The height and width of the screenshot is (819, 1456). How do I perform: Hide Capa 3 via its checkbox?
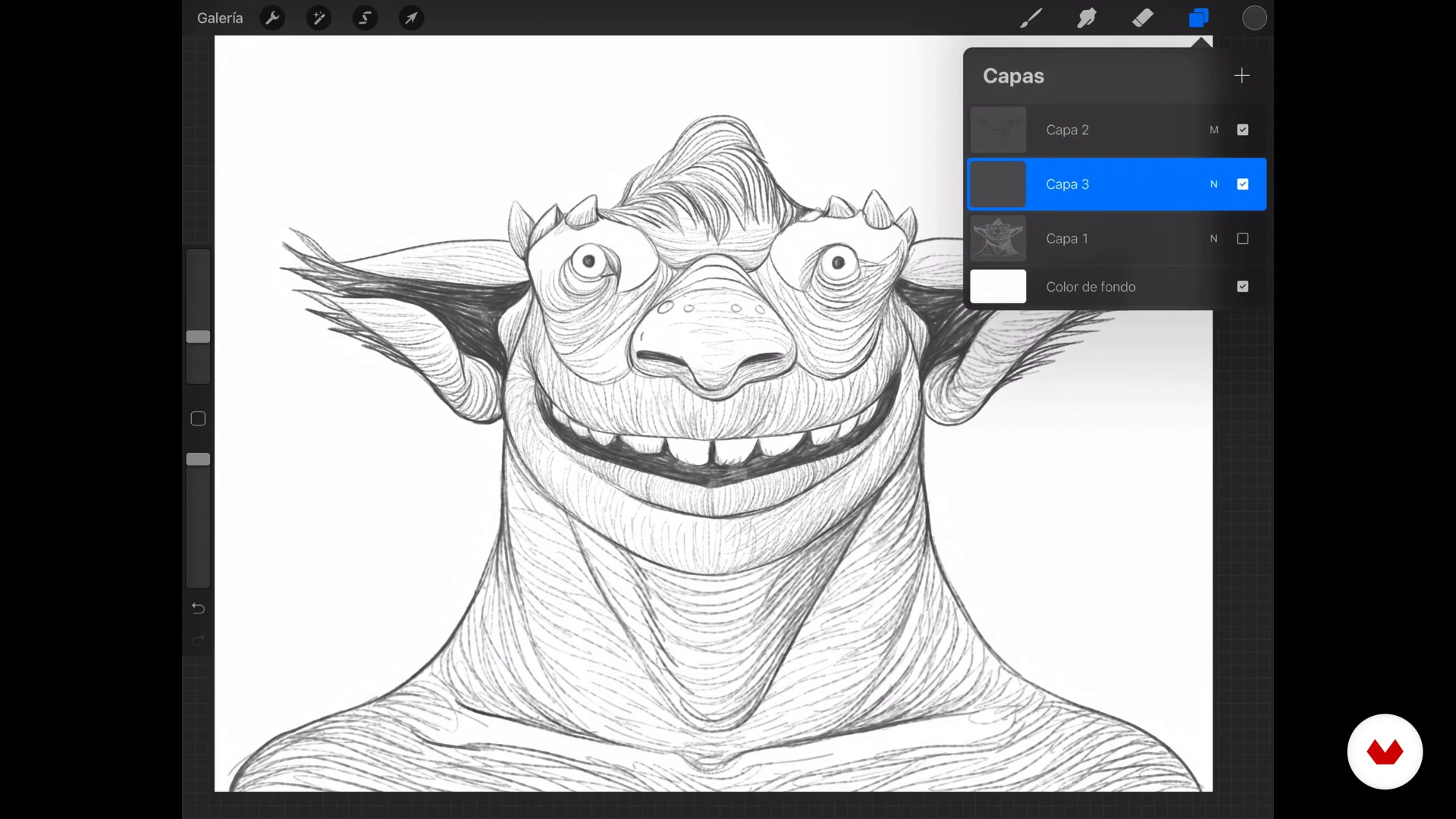1243,184
